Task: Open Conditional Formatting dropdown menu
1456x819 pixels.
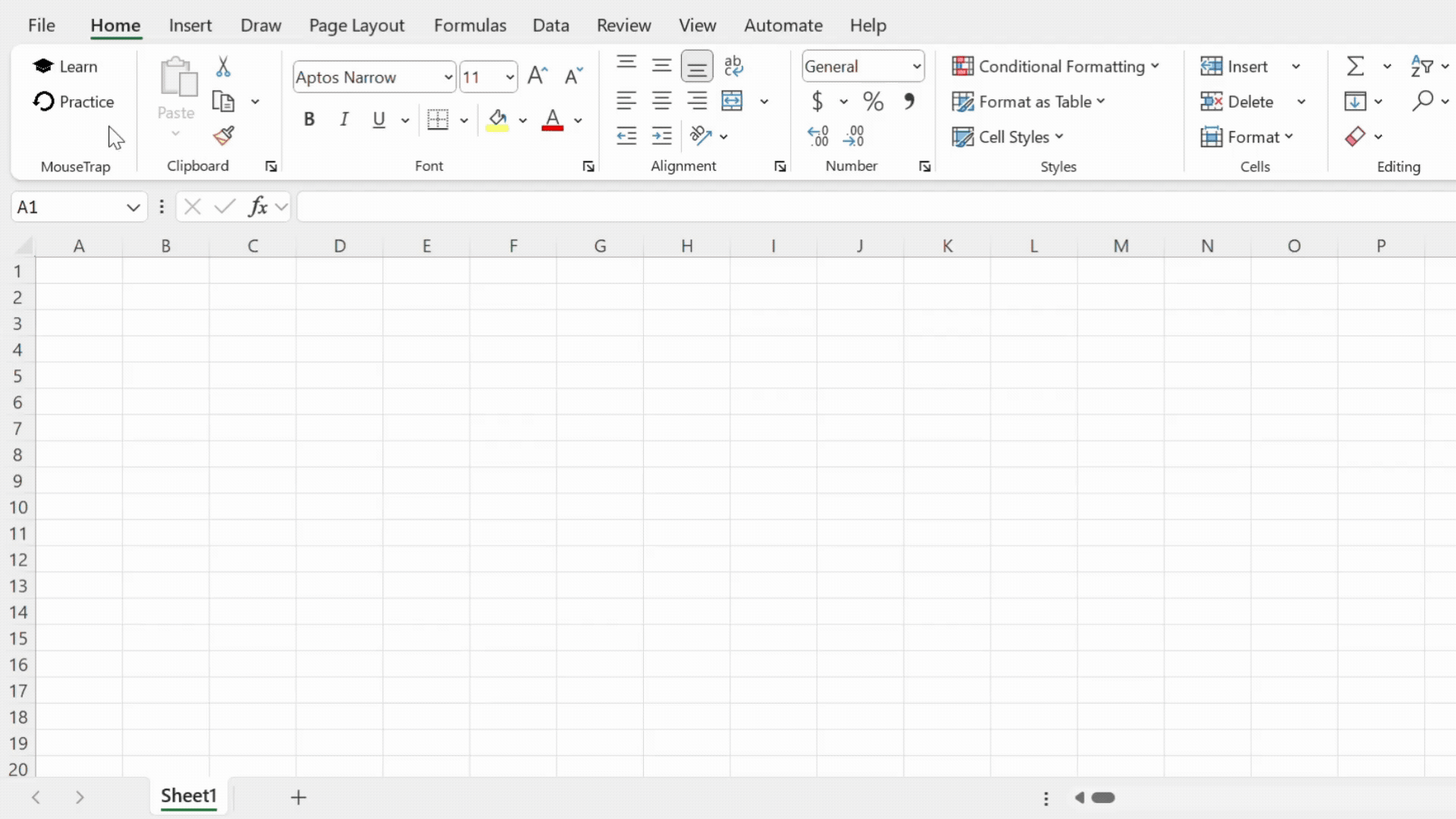Action: (1056, 67)
